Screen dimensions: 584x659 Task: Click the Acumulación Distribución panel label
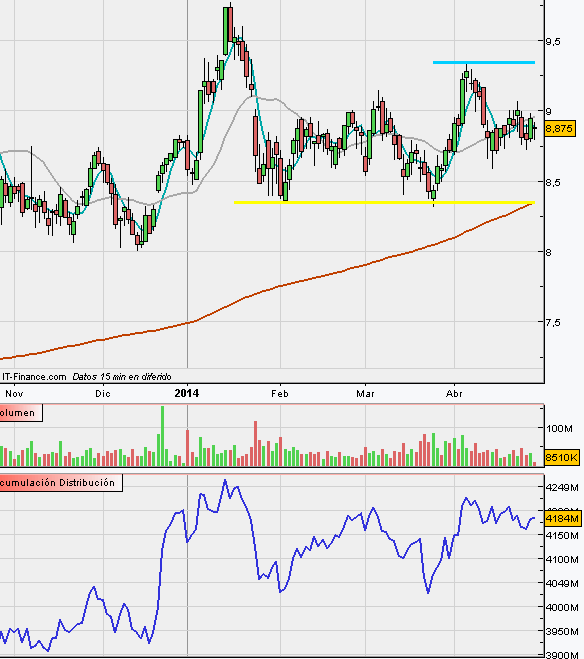pos(61,482)
